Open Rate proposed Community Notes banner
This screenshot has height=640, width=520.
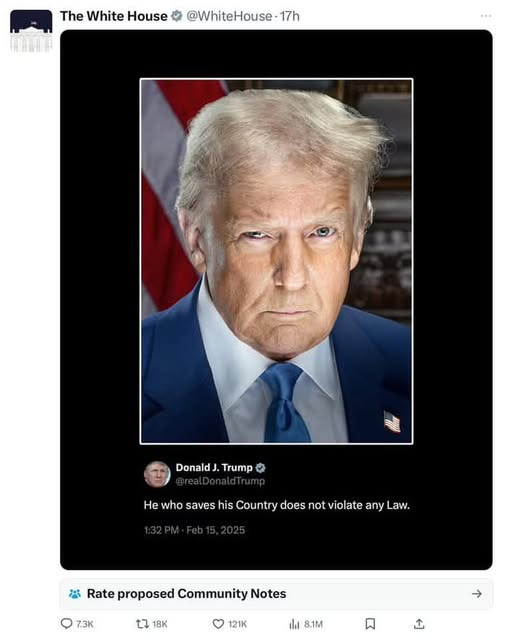coord(276,593)
